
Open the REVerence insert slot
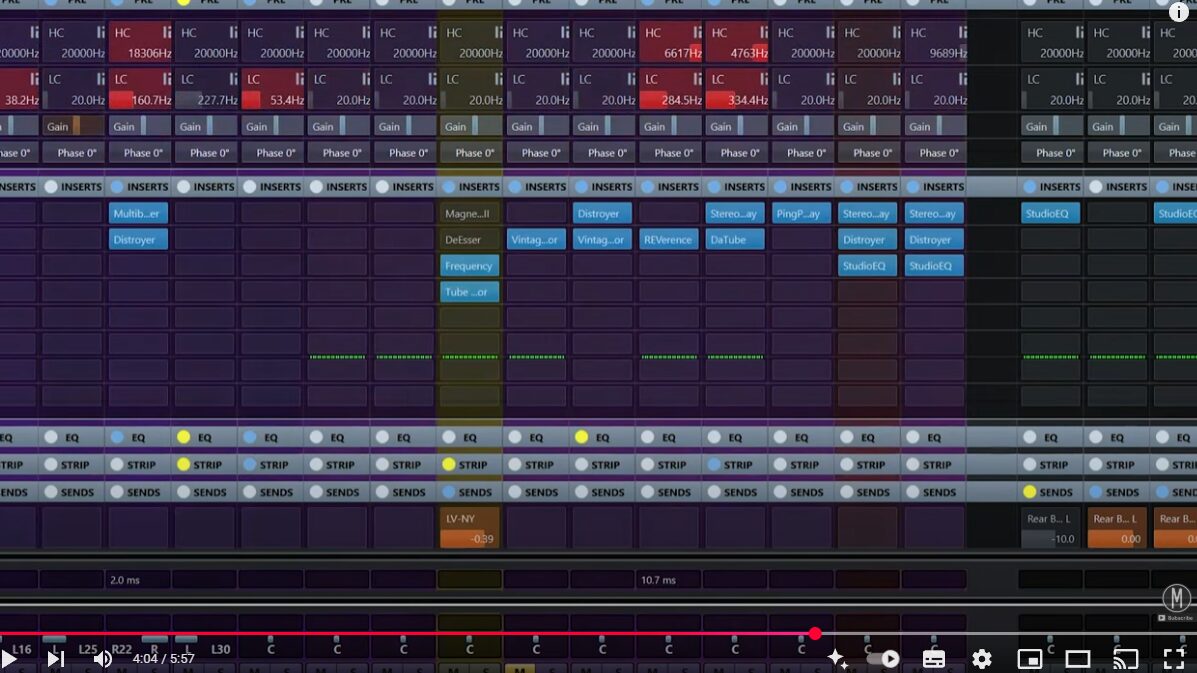[668, 240]
